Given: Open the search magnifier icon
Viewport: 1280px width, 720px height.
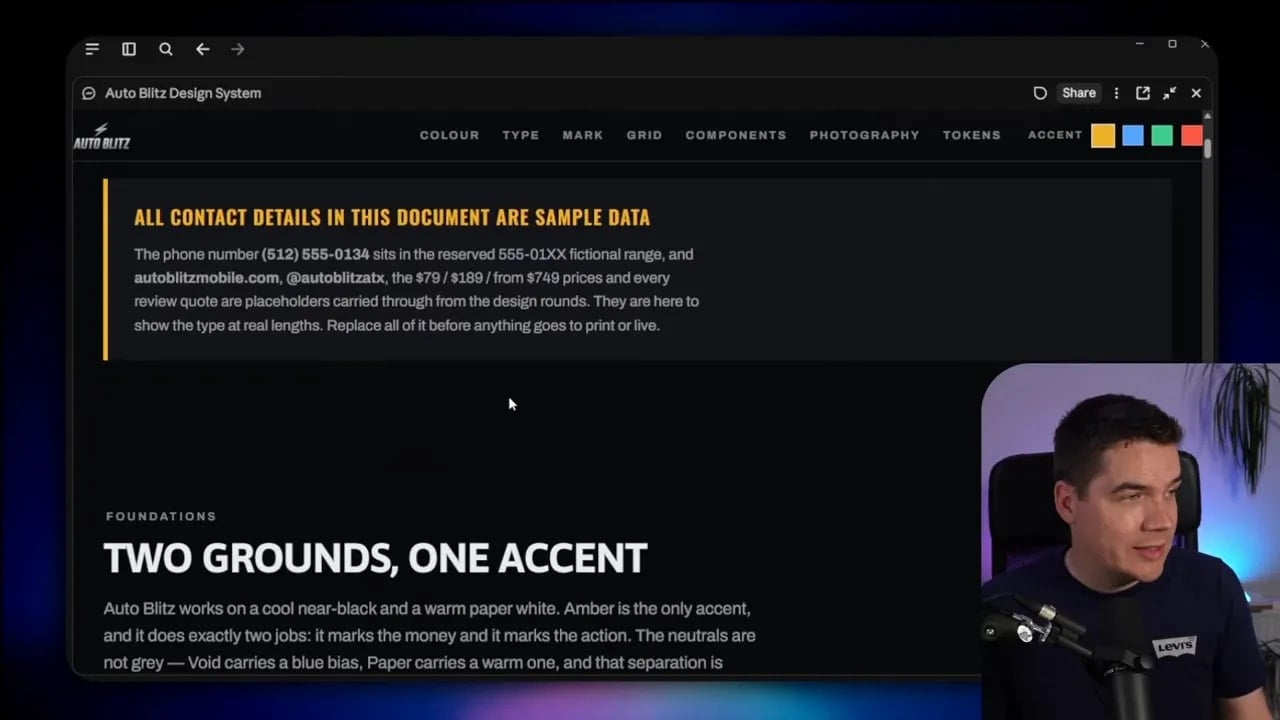Looking at the screenshot, I should [x=166, y=49].
